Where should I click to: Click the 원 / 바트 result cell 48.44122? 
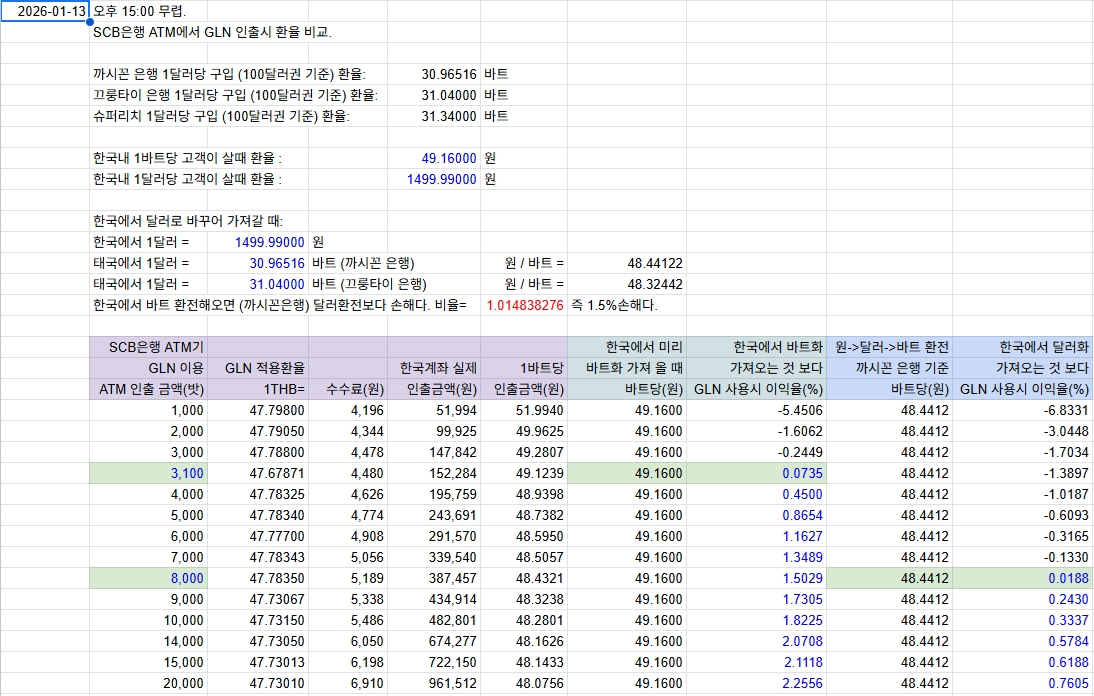pos(655,263)
